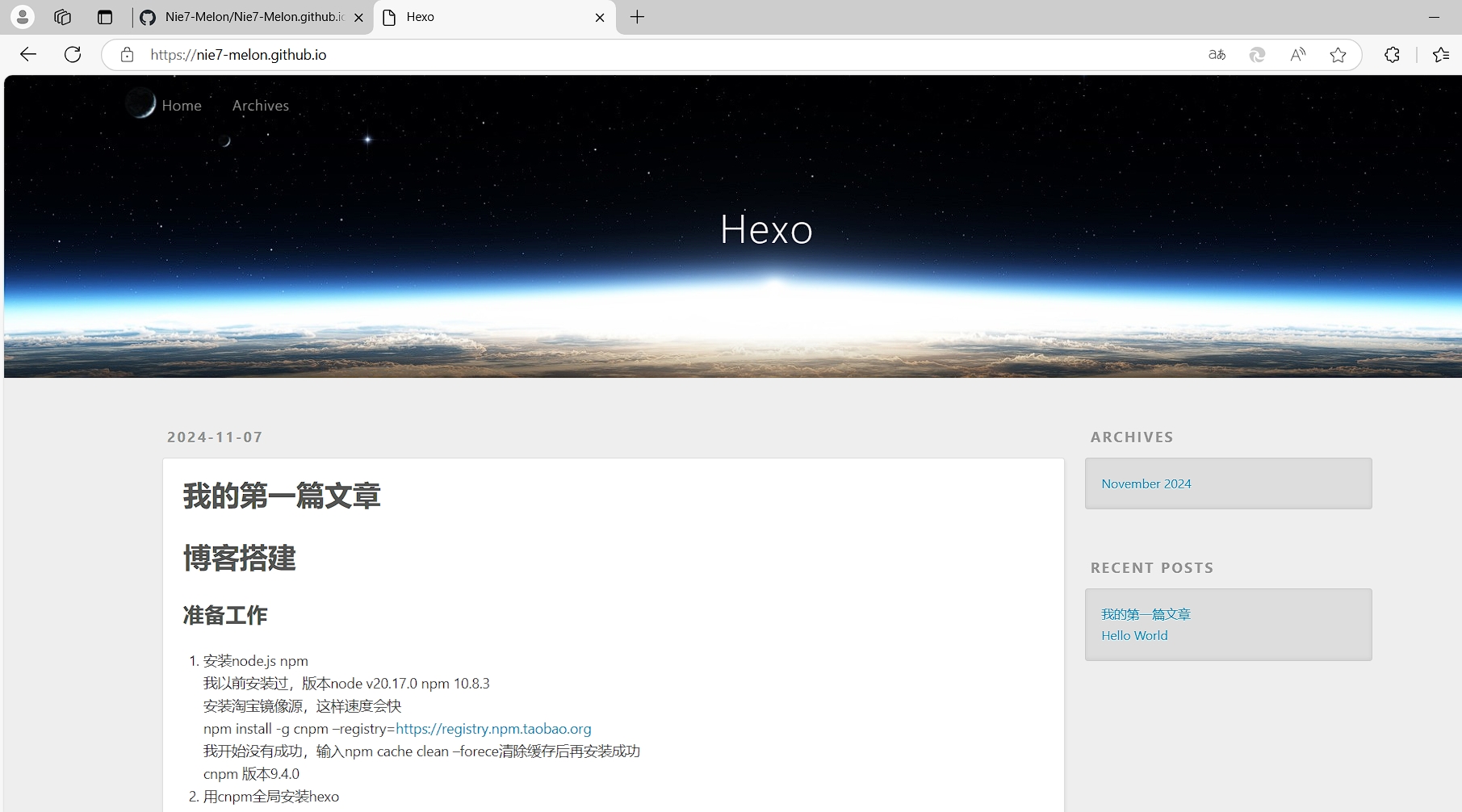
Task: Click the line cnpm 版本9.4.0
Action: point(251,774)
